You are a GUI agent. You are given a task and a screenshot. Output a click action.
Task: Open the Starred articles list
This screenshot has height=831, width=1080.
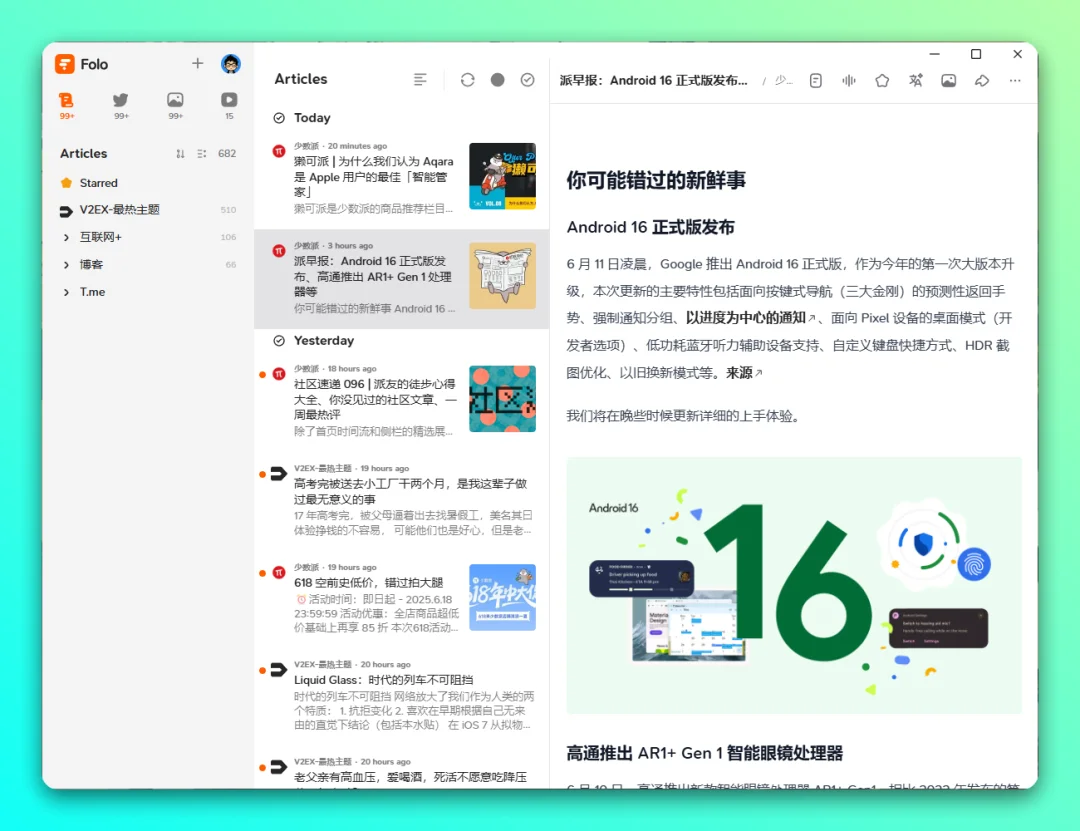(98, 183)
